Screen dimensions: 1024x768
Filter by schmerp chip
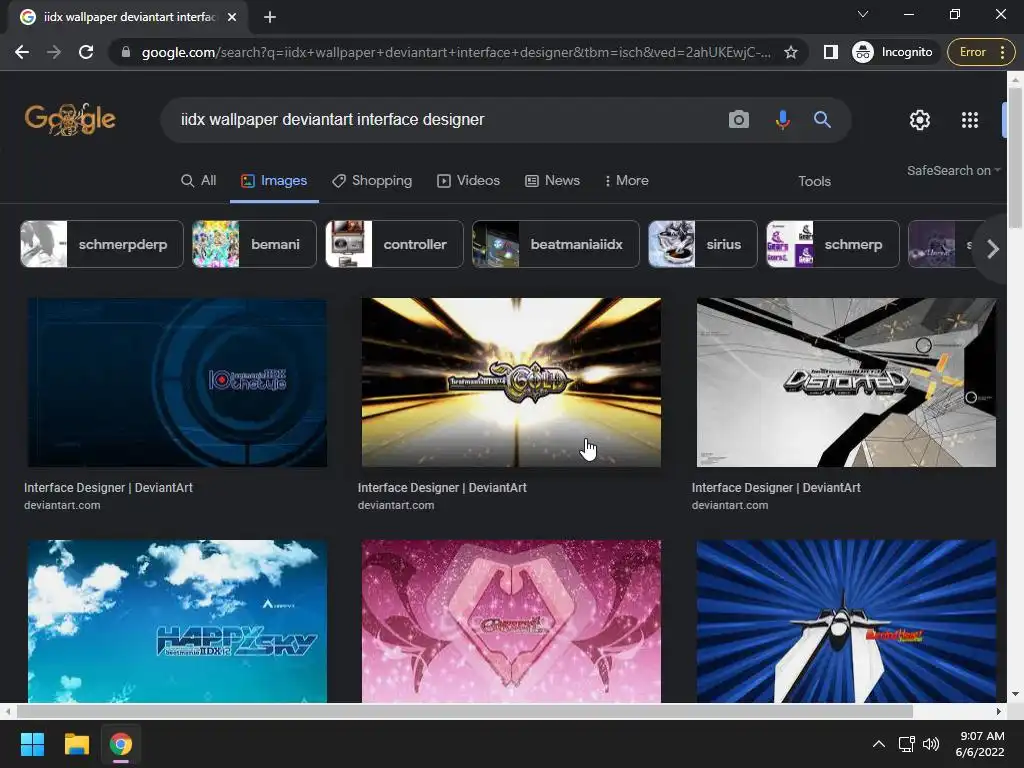(x=833, y=244)
